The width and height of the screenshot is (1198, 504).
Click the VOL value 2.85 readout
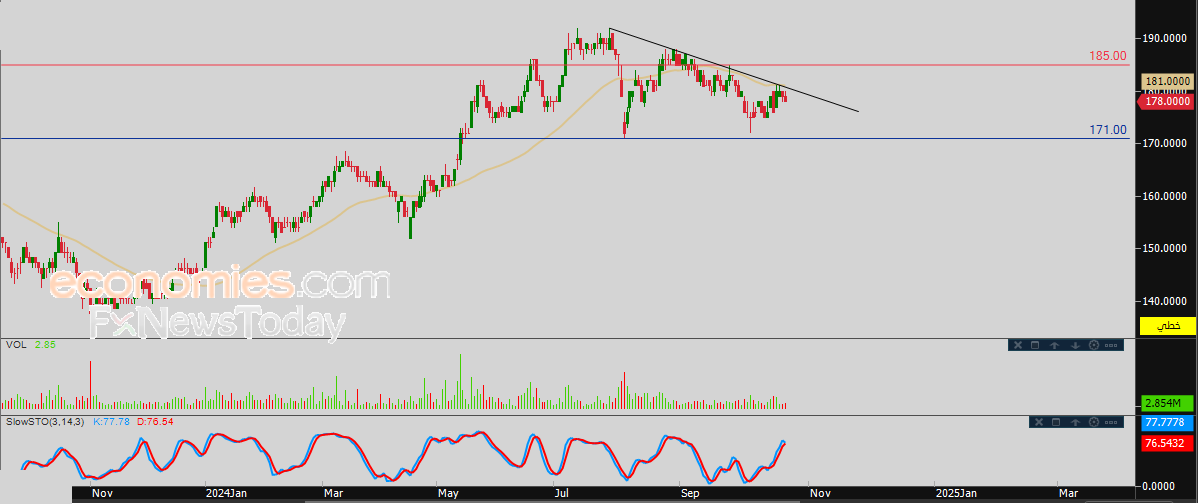45,345
